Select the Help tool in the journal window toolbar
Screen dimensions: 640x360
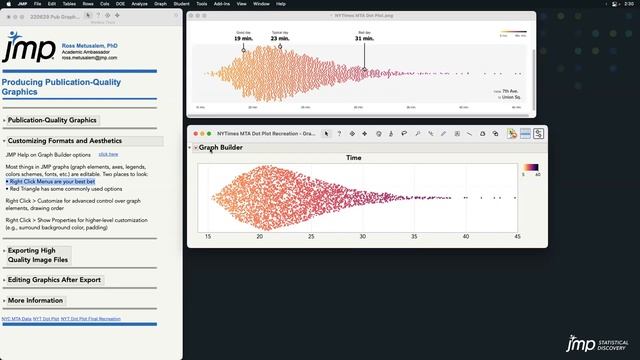point(98,16)
